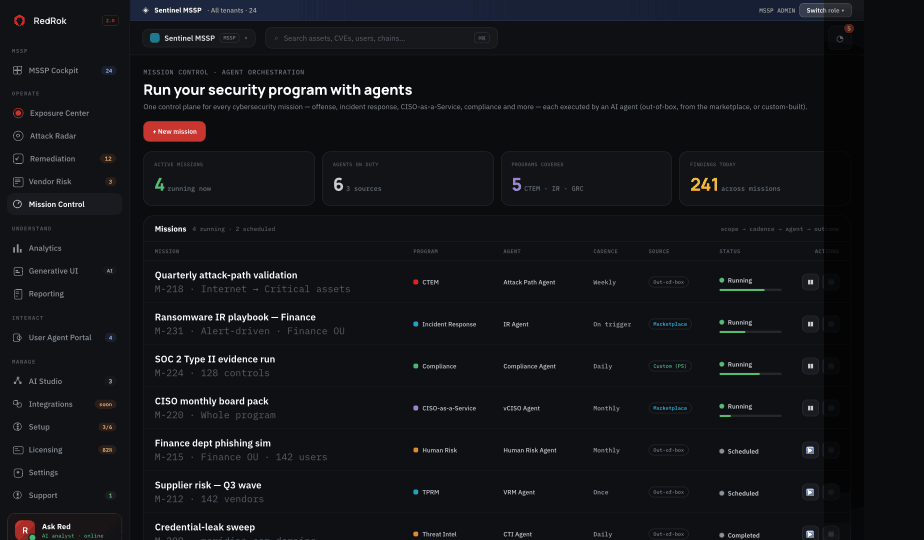The height and width of the screenshot is (540, 924).
Task: Open Supplier risk — Q3 wave title
Action: click(x=207, y=485)
